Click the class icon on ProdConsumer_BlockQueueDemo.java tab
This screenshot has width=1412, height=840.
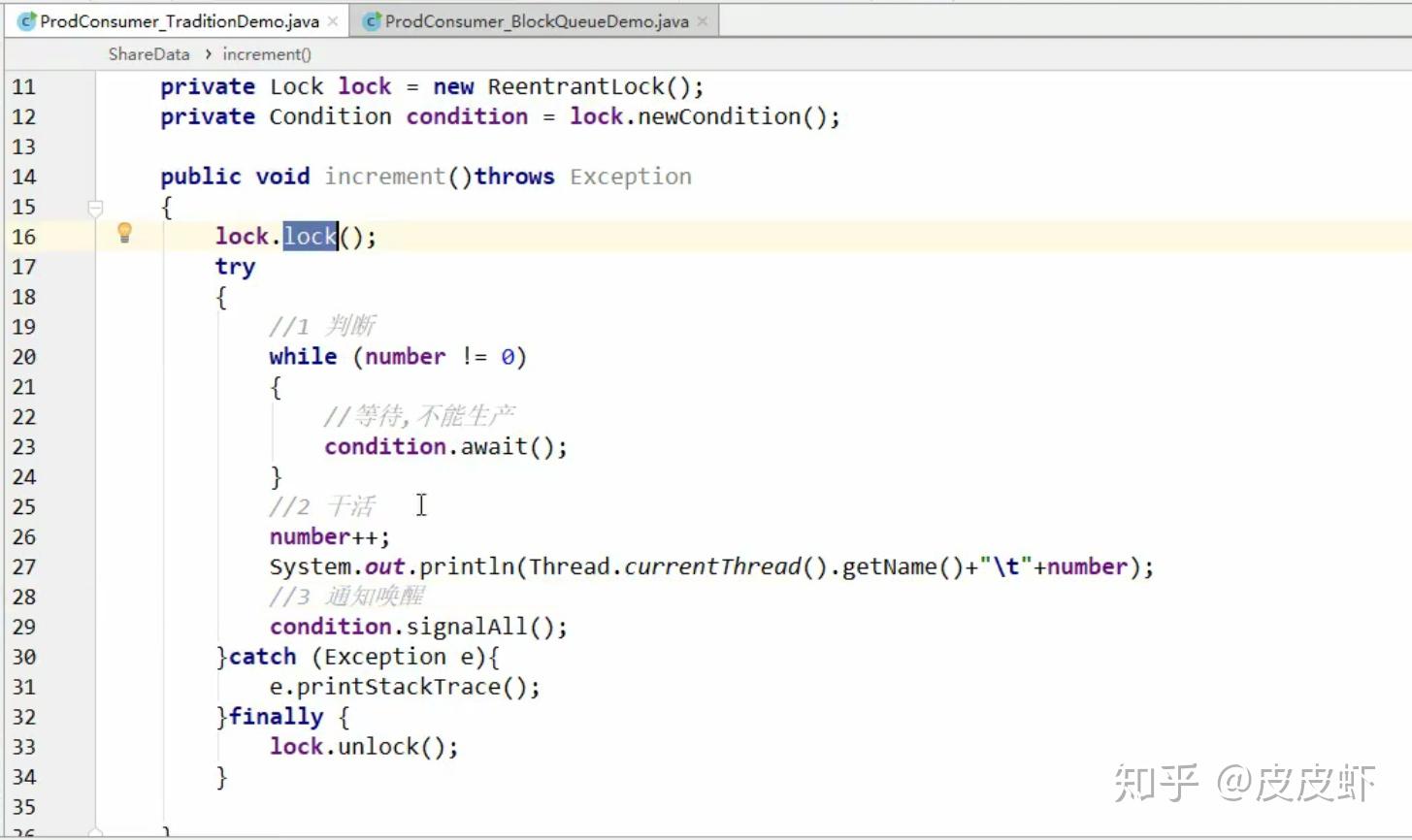[371, 21]
